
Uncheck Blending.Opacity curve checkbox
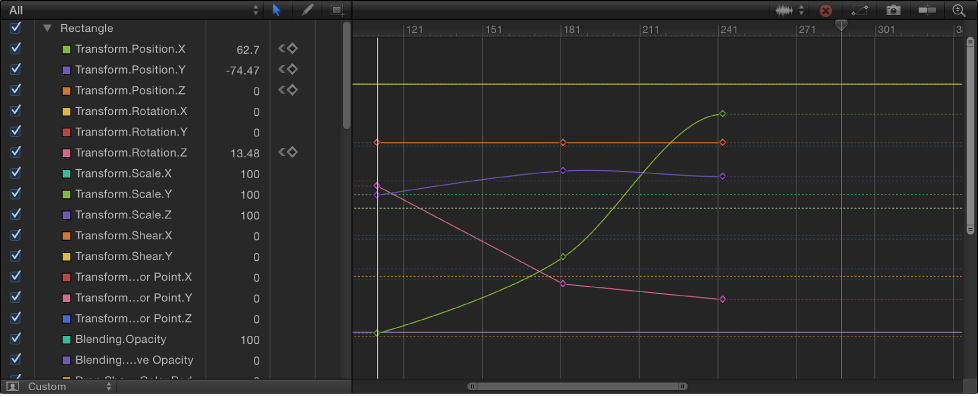(16, 339)
